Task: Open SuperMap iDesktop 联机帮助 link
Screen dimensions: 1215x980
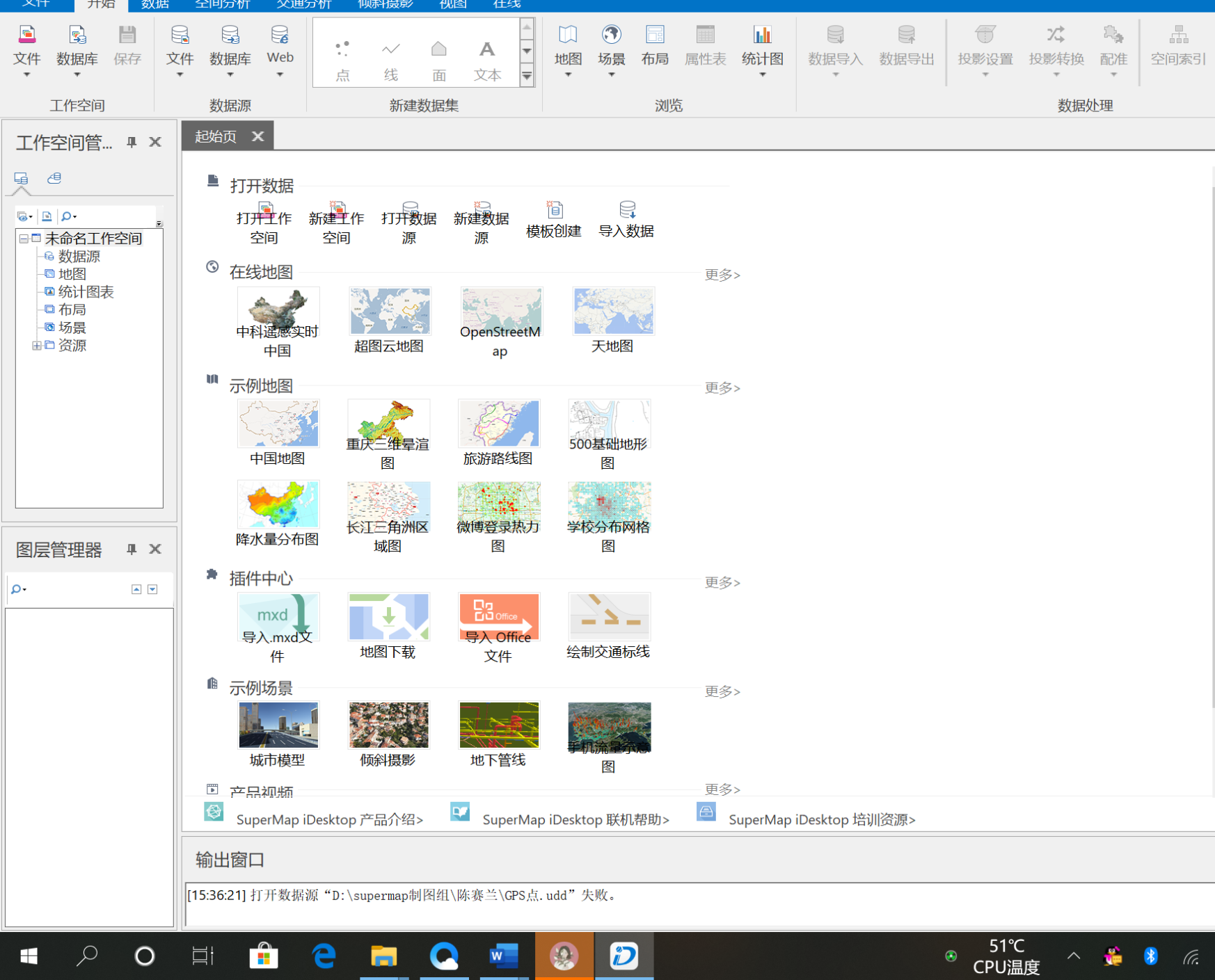Action: pyautogui.click(x=575, y=819)
